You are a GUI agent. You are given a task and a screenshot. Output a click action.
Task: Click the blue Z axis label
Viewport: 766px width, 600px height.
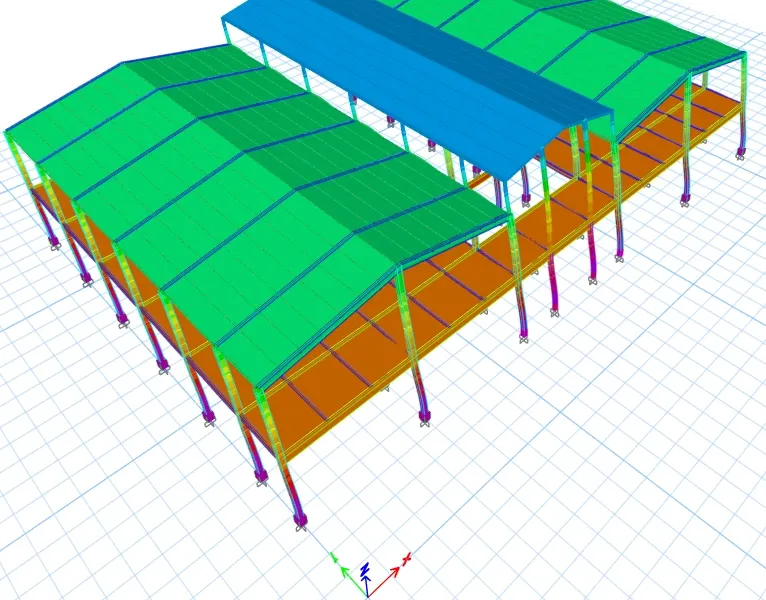[364, 569]
